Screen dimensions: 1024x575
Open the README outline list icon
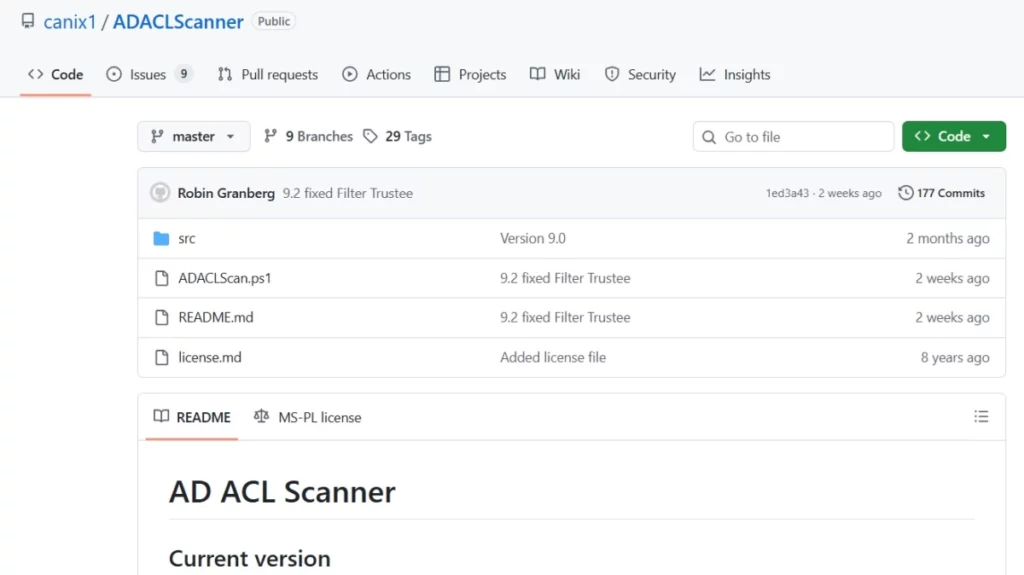click(x=981, y=416)
